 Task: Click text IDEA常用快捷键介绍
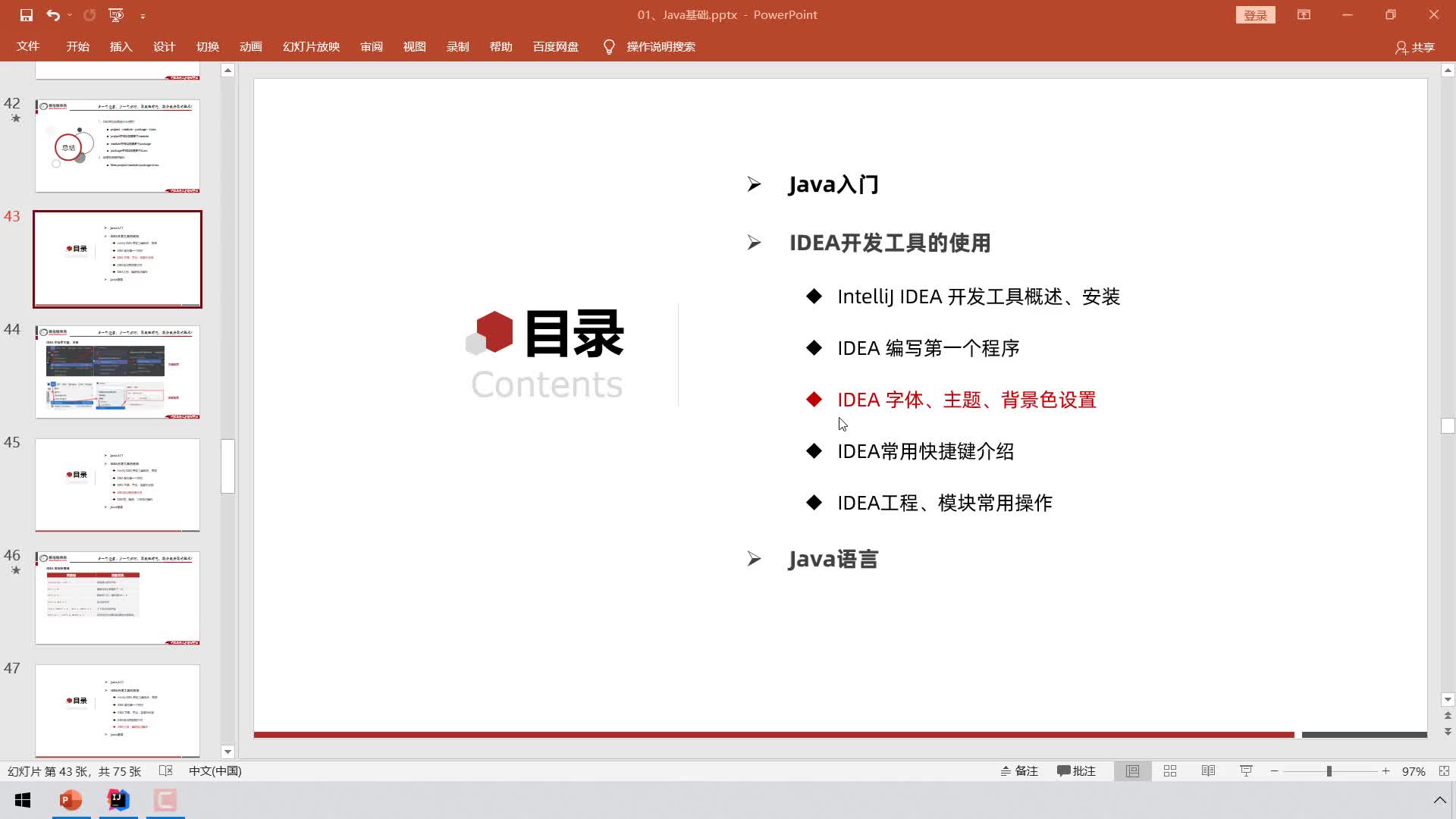925,451
